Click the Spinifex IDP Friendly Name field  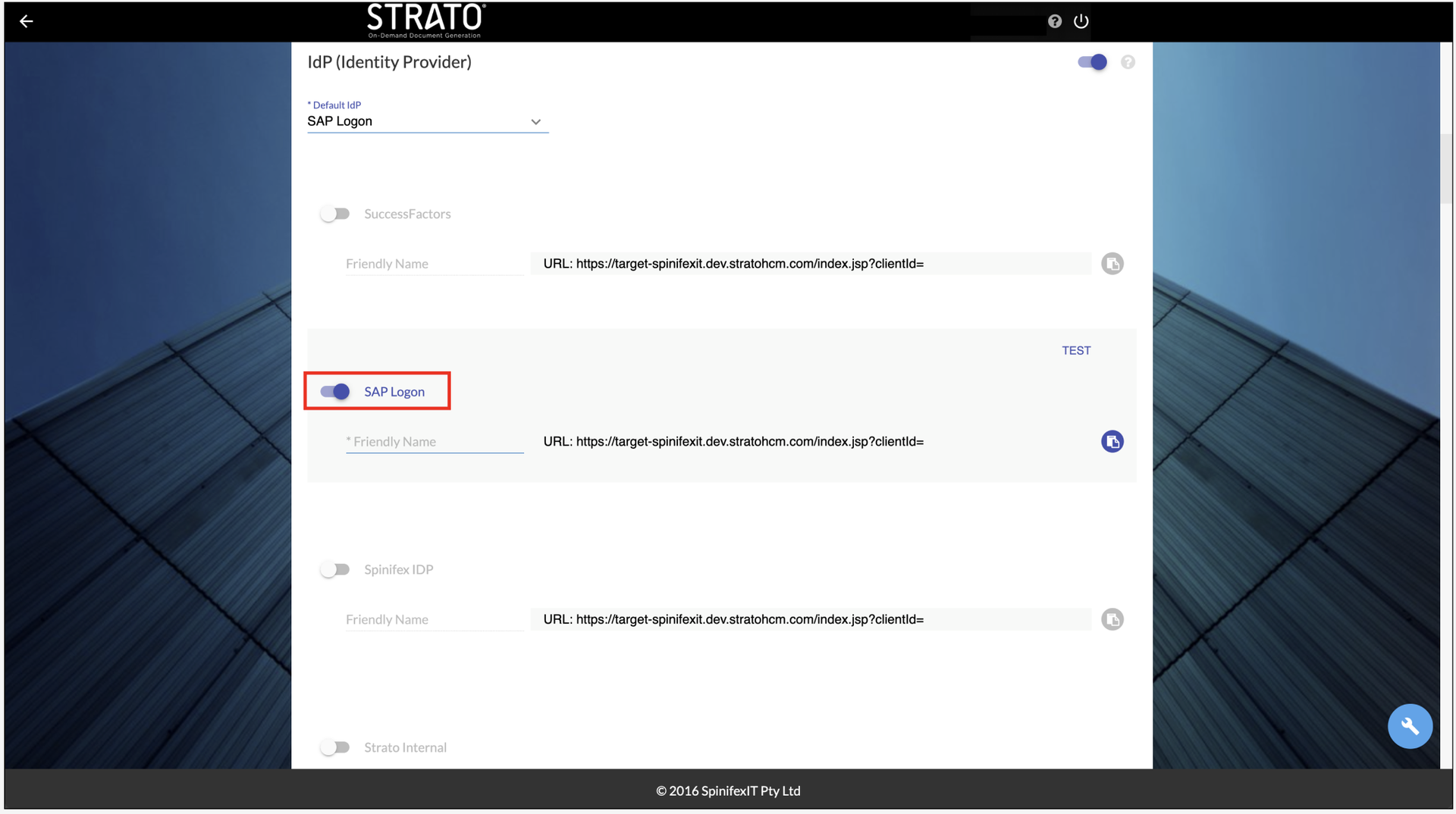pos(435,619)
